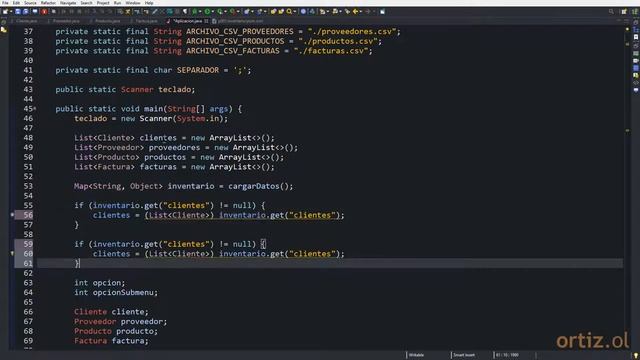
Task: Open the New wizard dropdown arrow
Action: (11, 11)
